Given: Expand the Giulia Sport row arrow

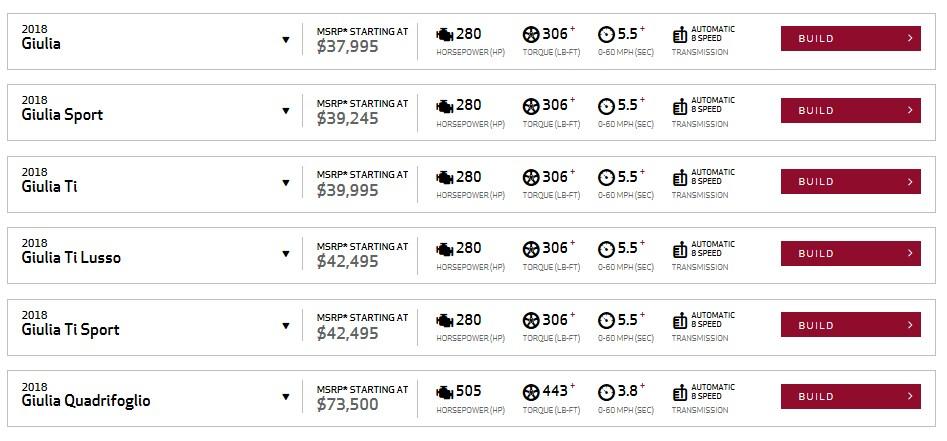Looking at the screenshot, I should [x=286, y=111].
